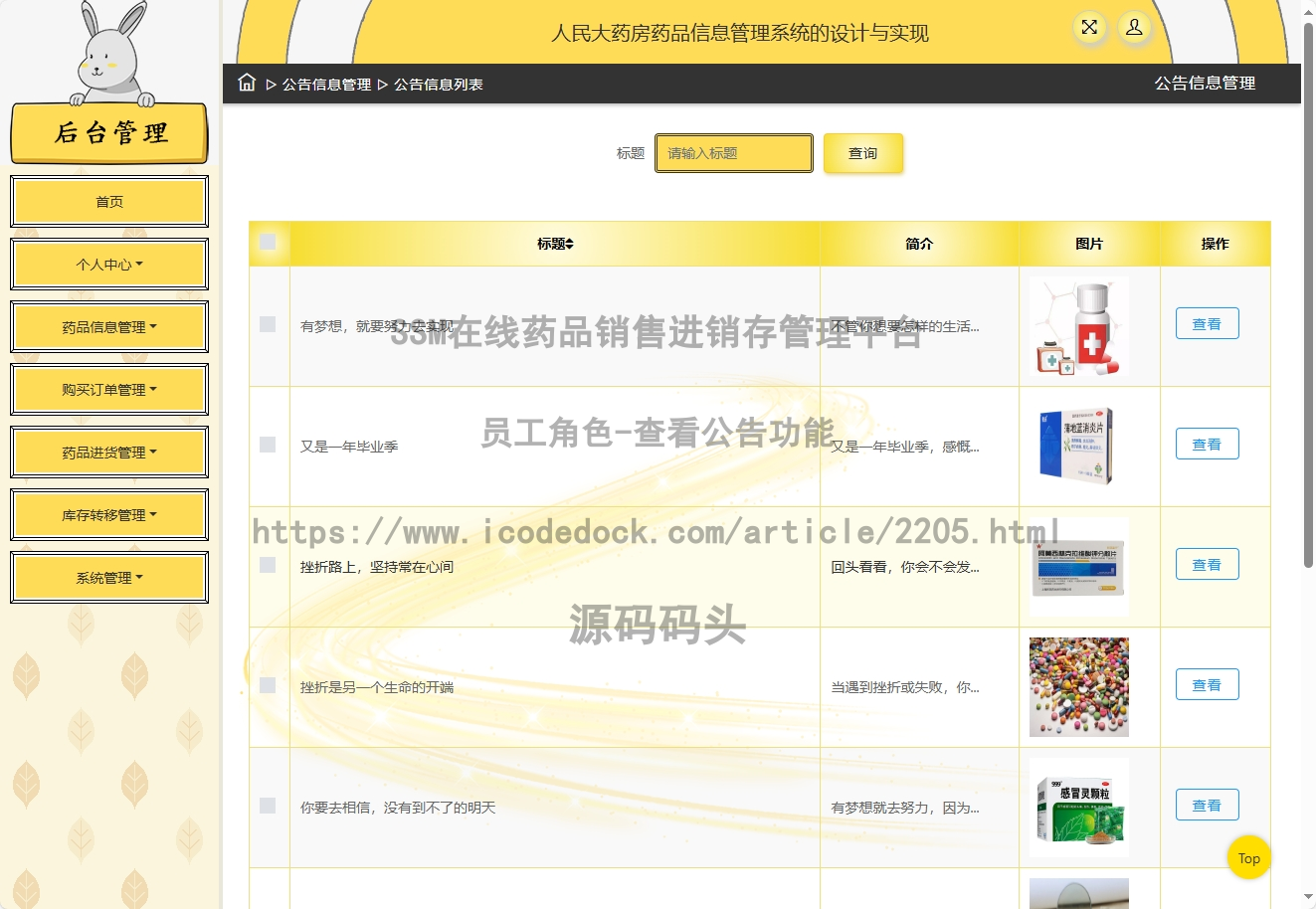Click the 简介 column header
Viewport: 1316px width, 909px height.
[919, 244]
